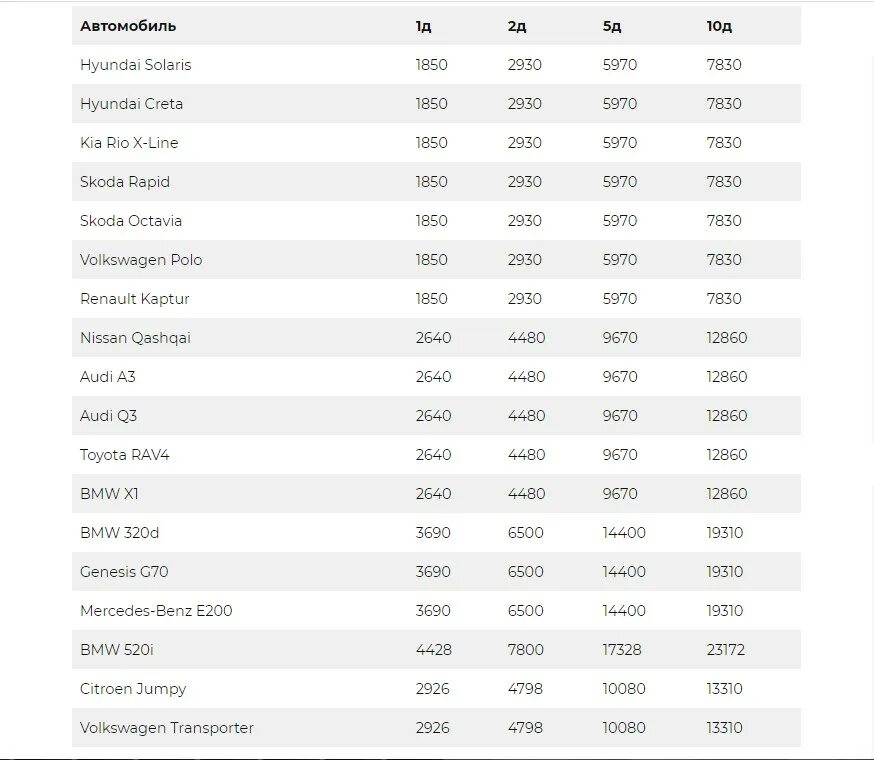
Task: Click Citroen Jumpy row name
Action: click(x=133, y=689)
